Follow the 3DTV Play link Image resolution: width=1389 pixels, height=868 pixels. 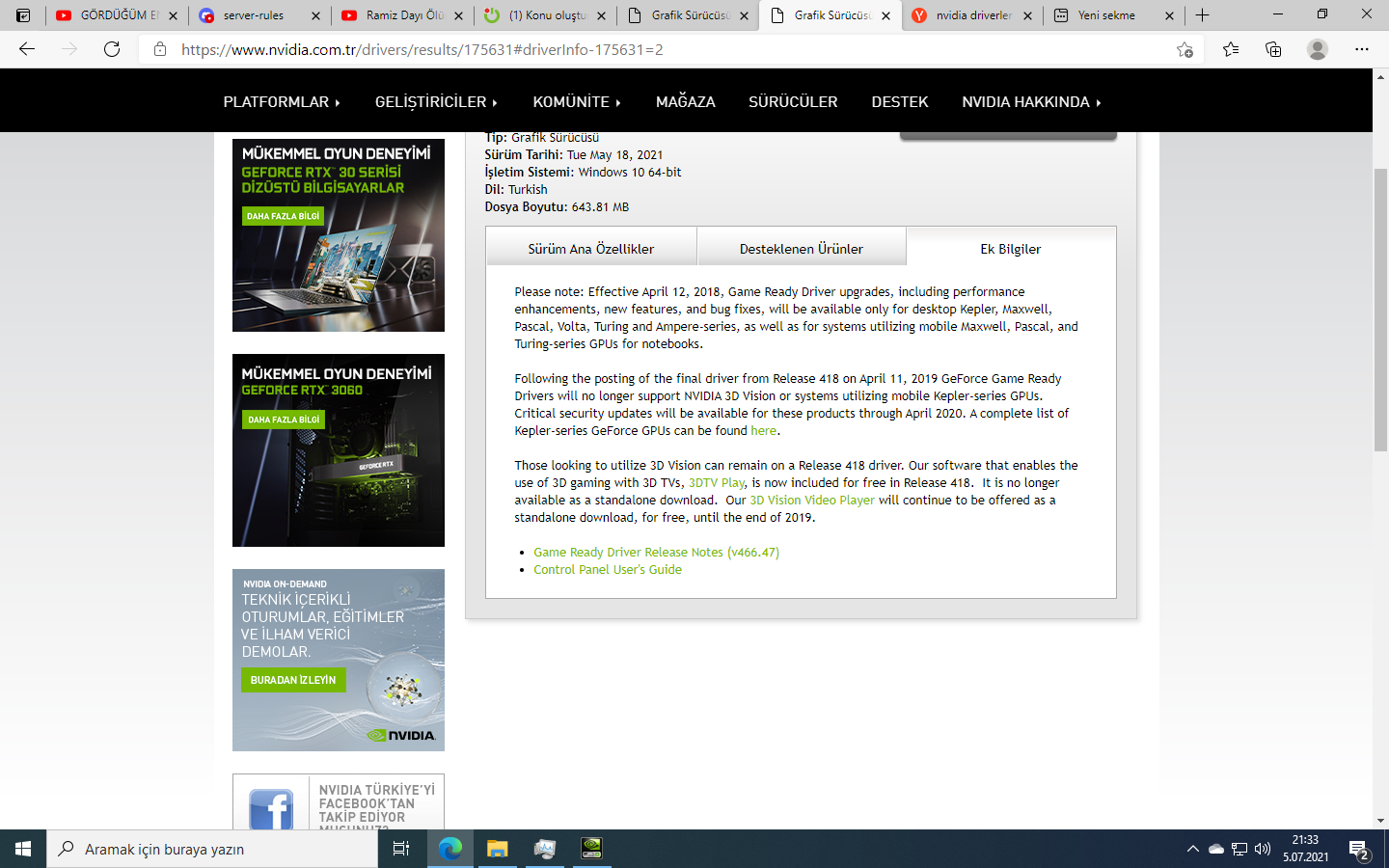point(717,482)
